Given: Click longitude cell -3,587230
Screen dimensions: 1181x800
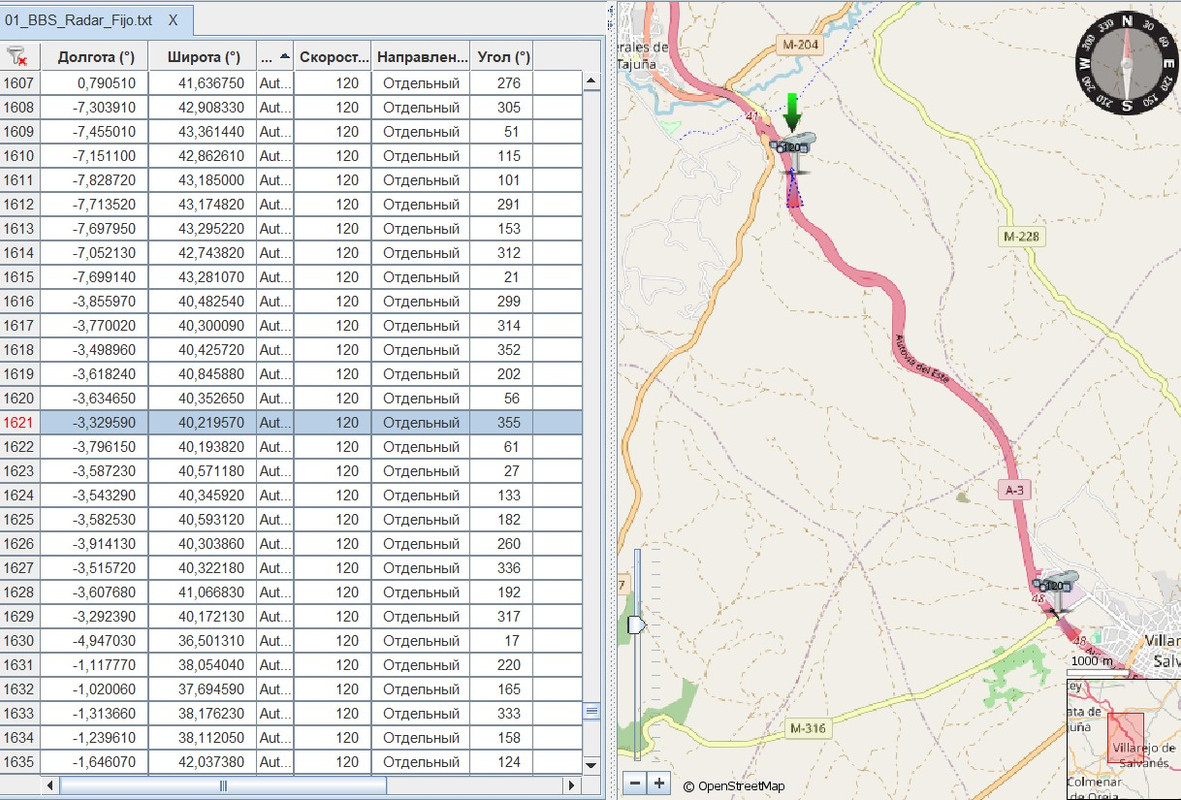Looking at the screenshot, I should point(95,471).
